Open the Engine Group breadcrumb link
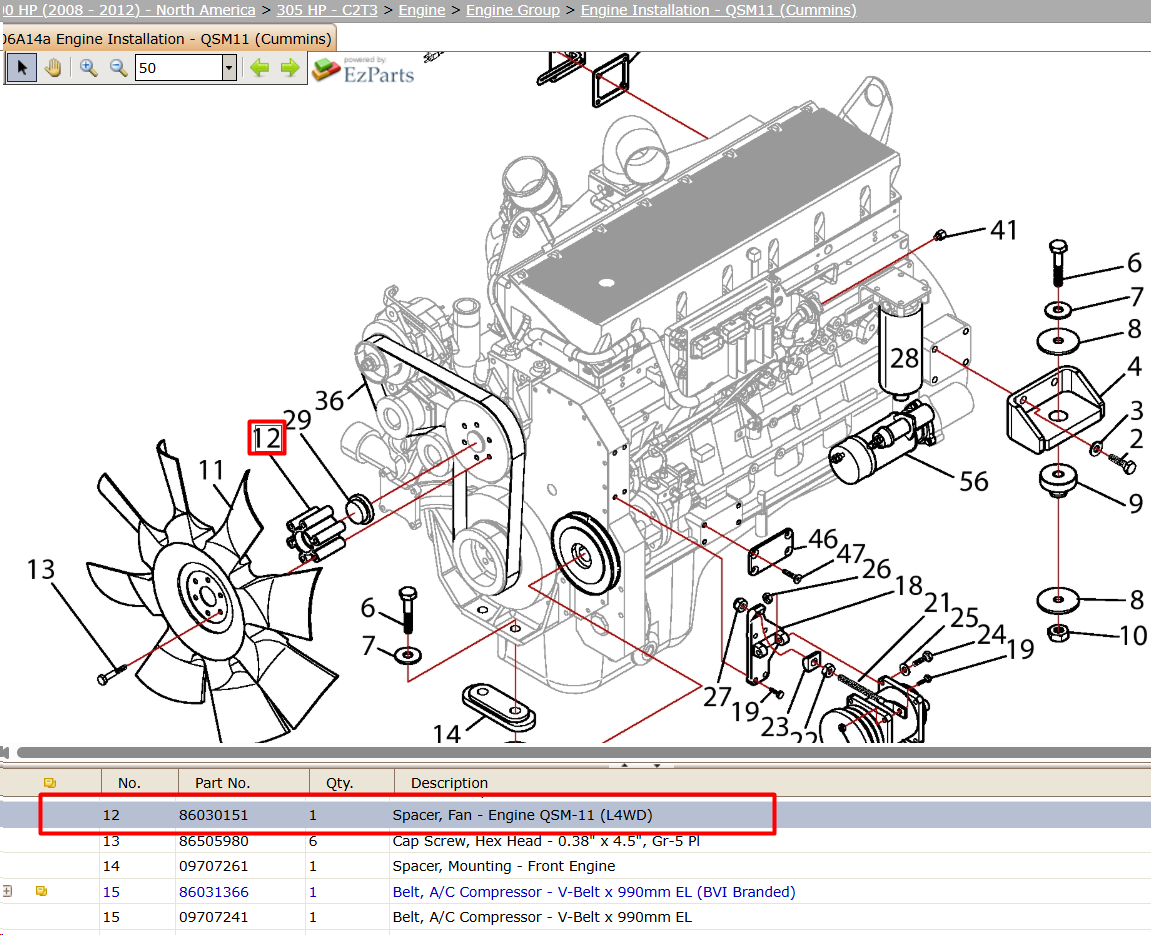The height and width of the screenshot is (935, 1151). [512, 10]
